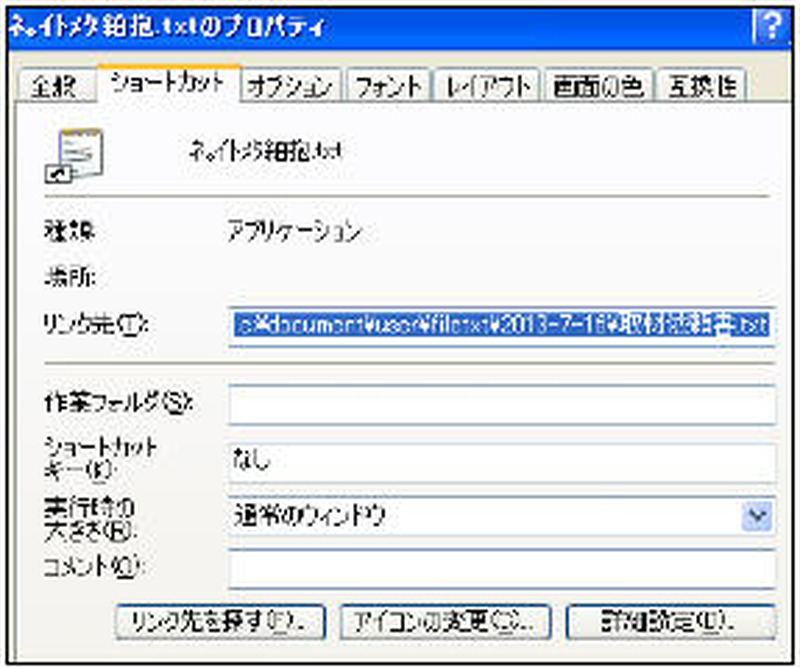
Task: Focus the 作業フォルダ text field
Action: pyautogui.click(x=501, y=404)
